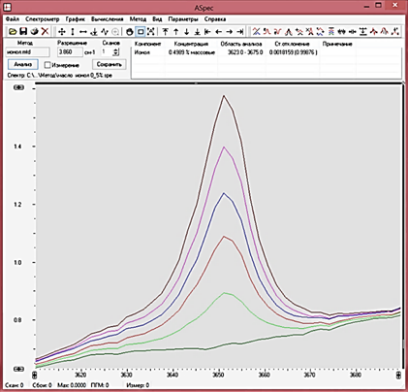Delete the spectrum with the red X icon

pos(45,32)
